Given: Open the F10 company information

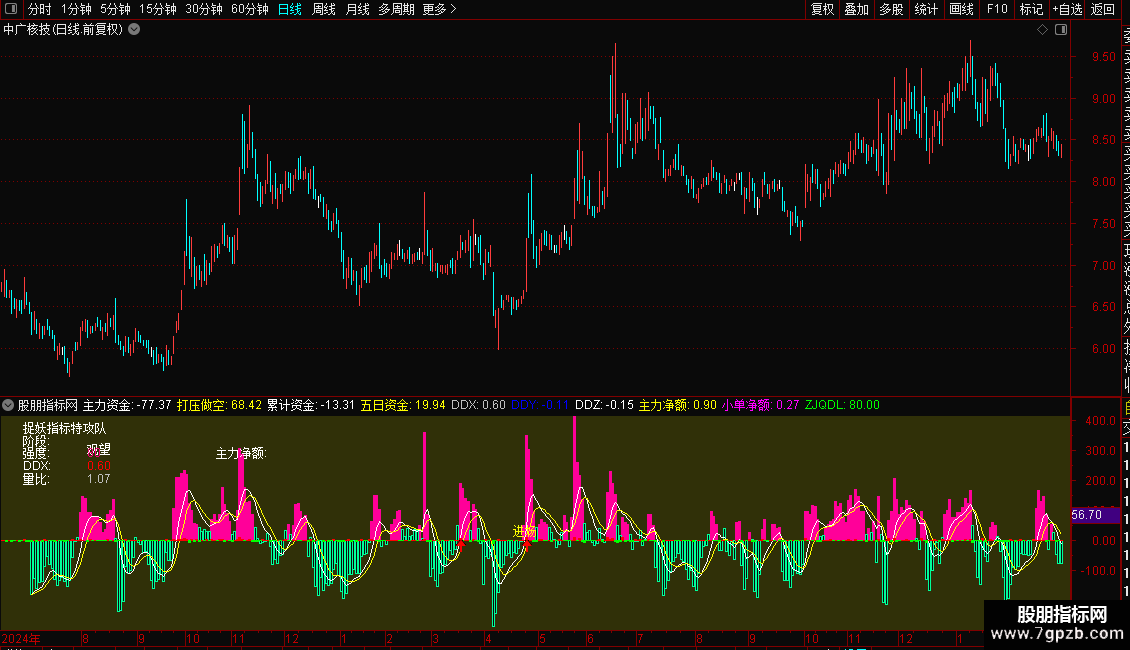Looking at the screenshot, I should (x=997, y=10).
